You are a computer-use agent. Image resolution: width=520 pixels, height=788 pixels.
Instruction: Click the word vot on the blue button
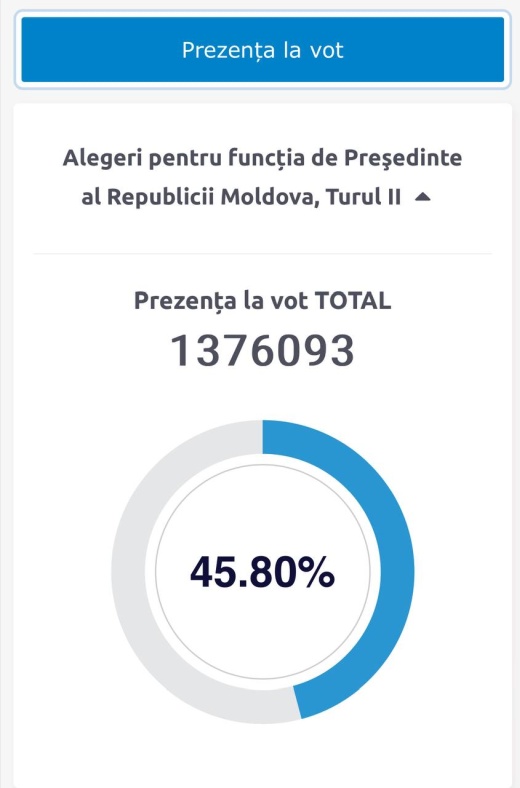tap(326, 50)
